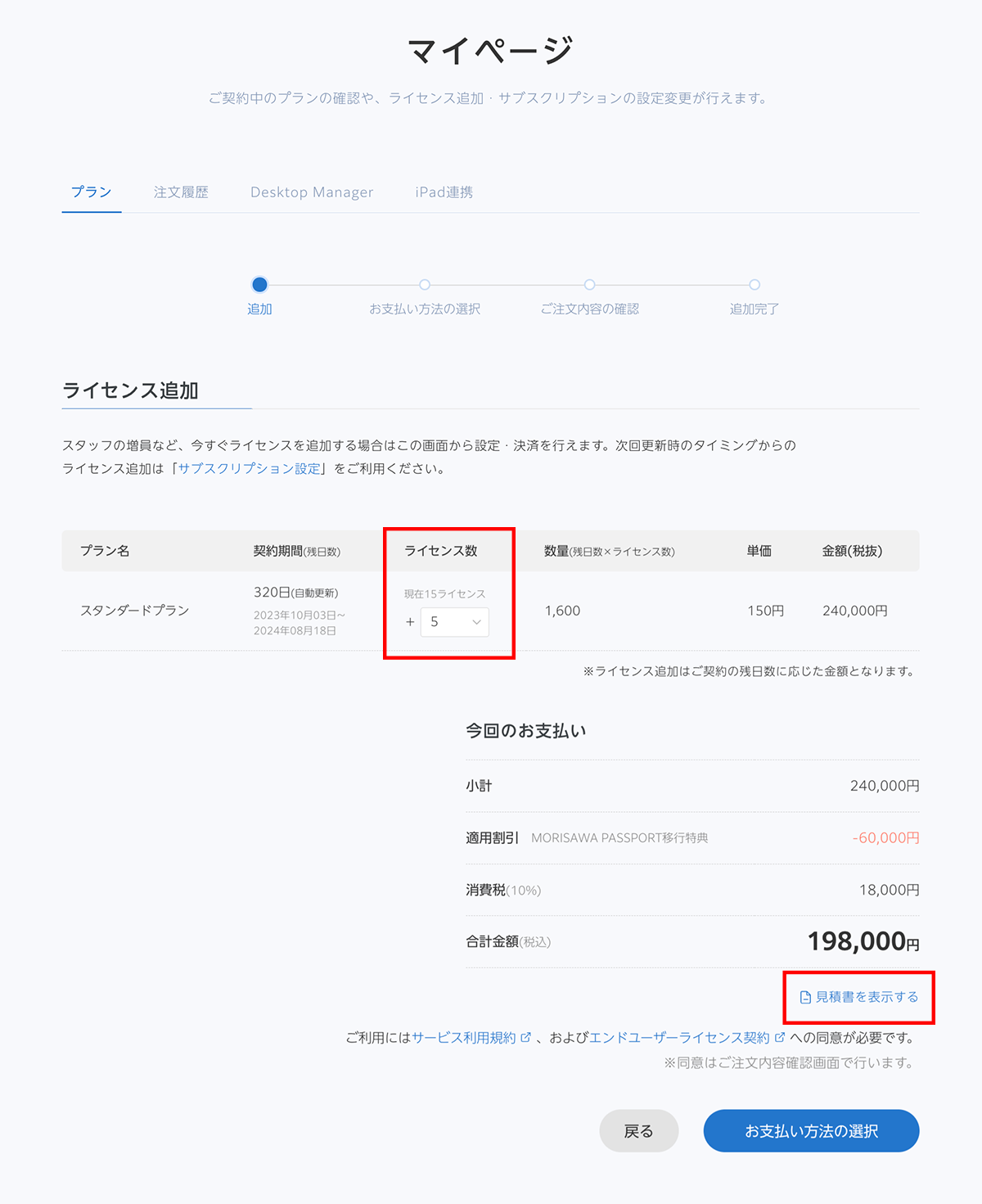
Task: Click the ライセンス追加 section heading
Action: coord(131,390)
